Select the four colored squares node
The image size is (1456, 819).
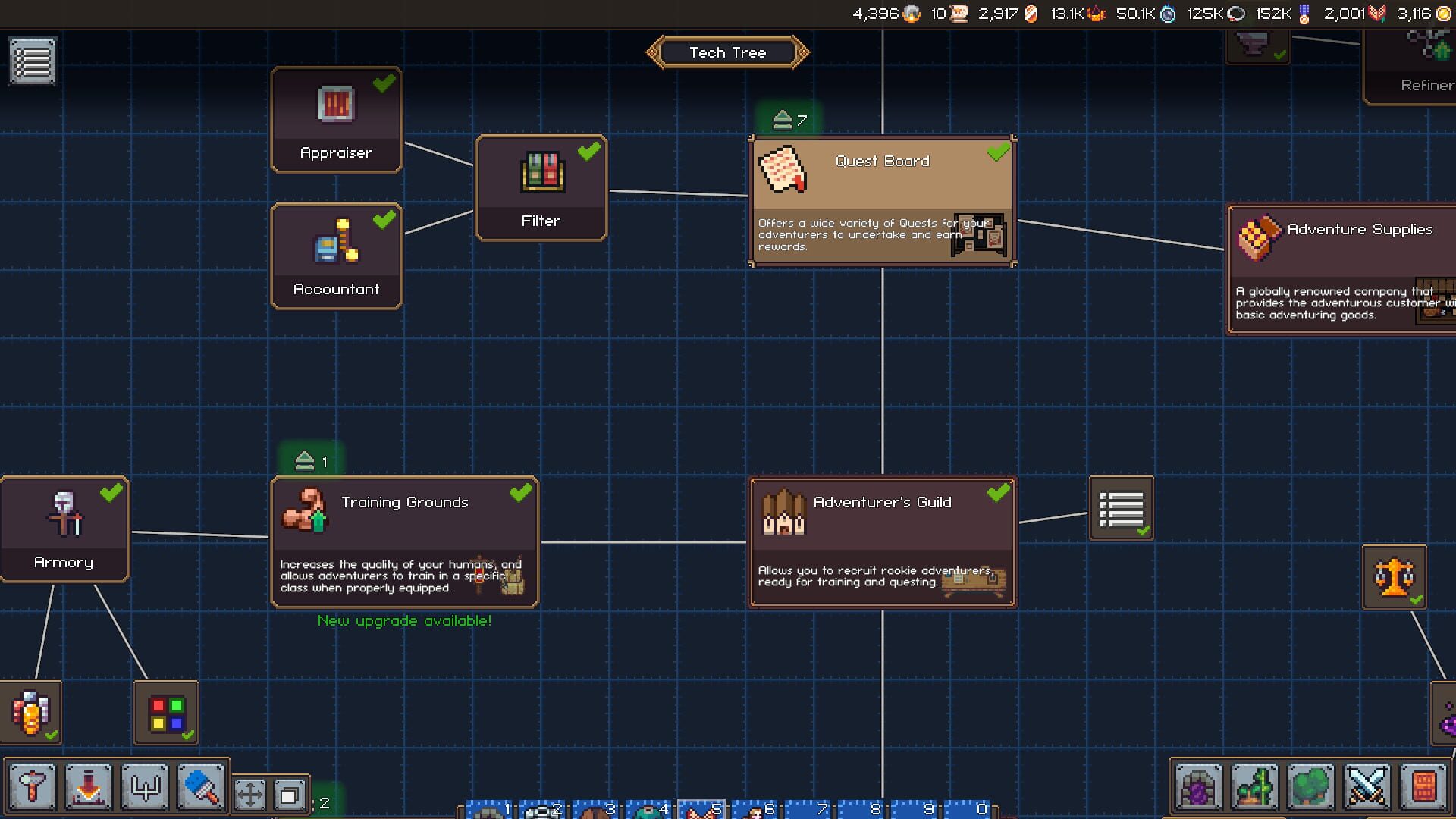click(166, 713)
